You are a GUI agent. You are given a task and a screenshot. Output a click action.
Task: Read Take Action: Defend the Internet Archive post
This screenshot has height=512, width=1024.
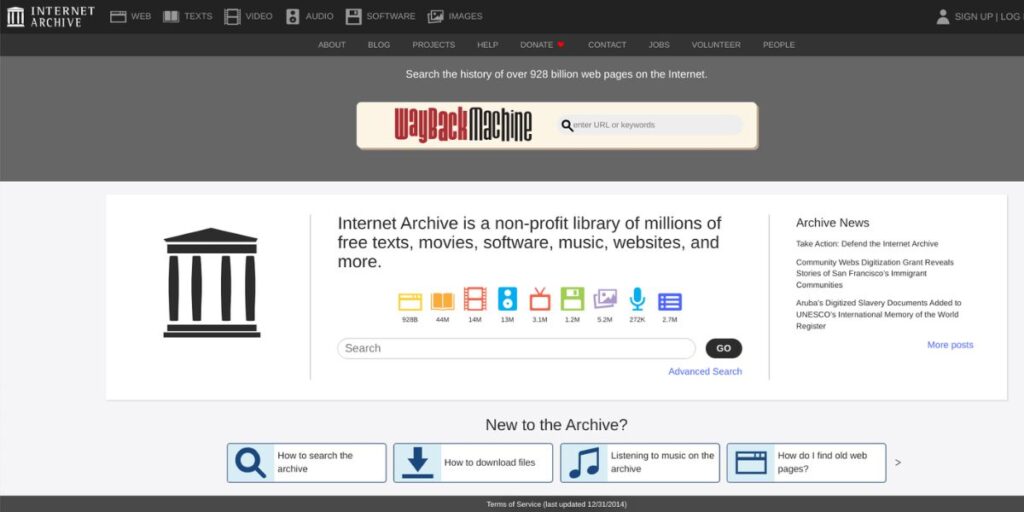pos(867,244)
